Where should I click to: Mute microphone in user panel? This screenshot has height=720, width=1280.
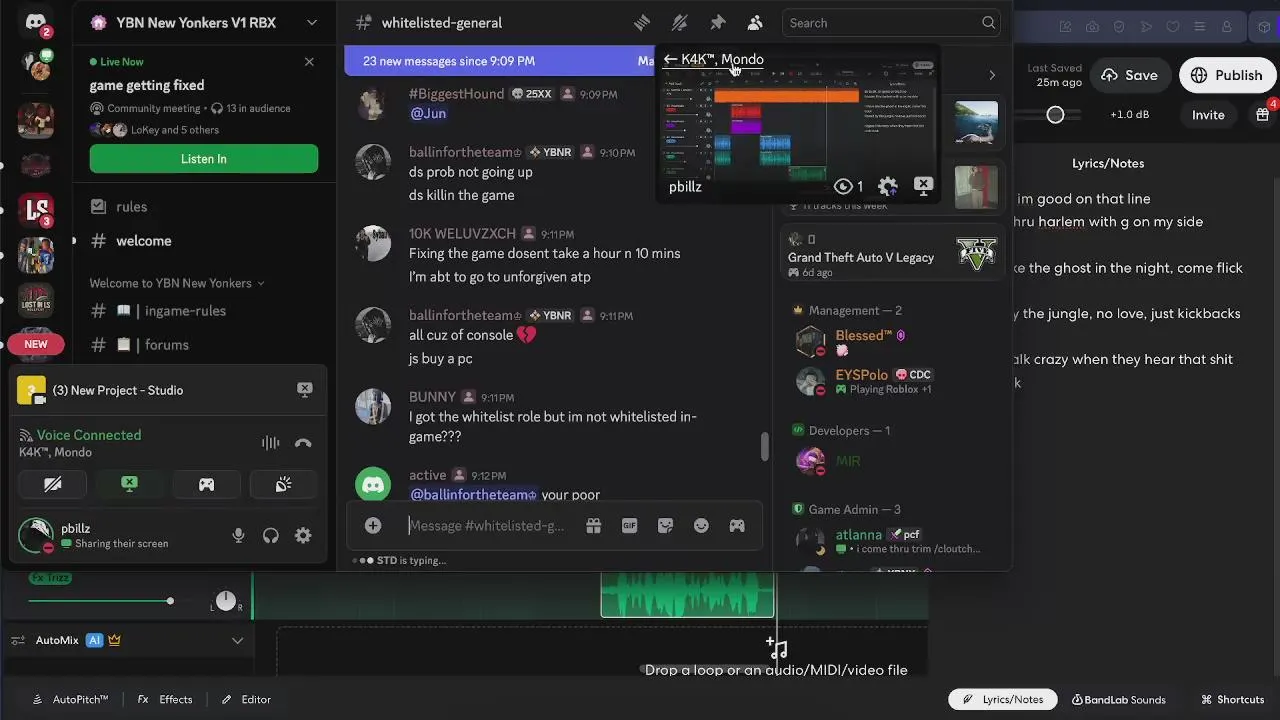238,535
